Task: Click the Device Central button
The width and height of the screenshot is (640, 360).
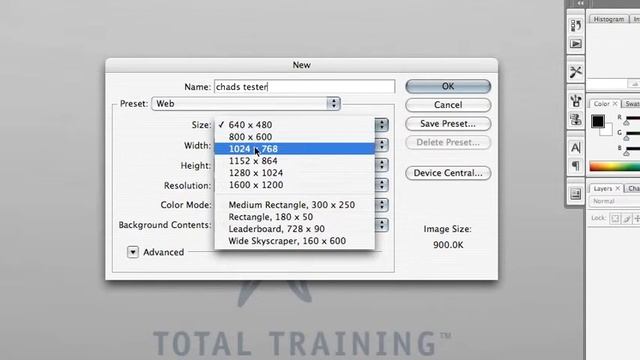Action: [448, 173]
